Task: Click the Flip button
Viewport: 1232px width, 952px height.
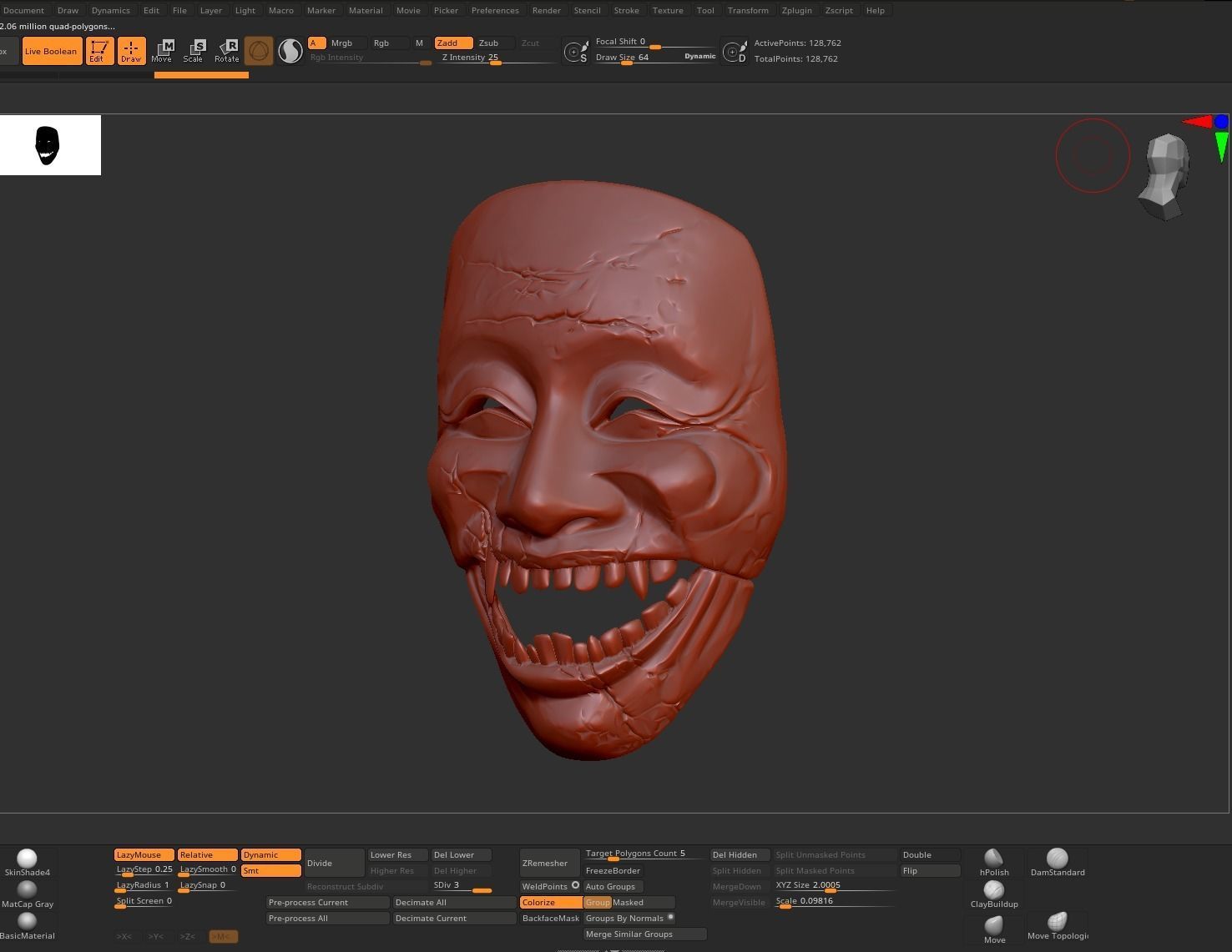Action: pyautogui.click(x=931, y=870)
